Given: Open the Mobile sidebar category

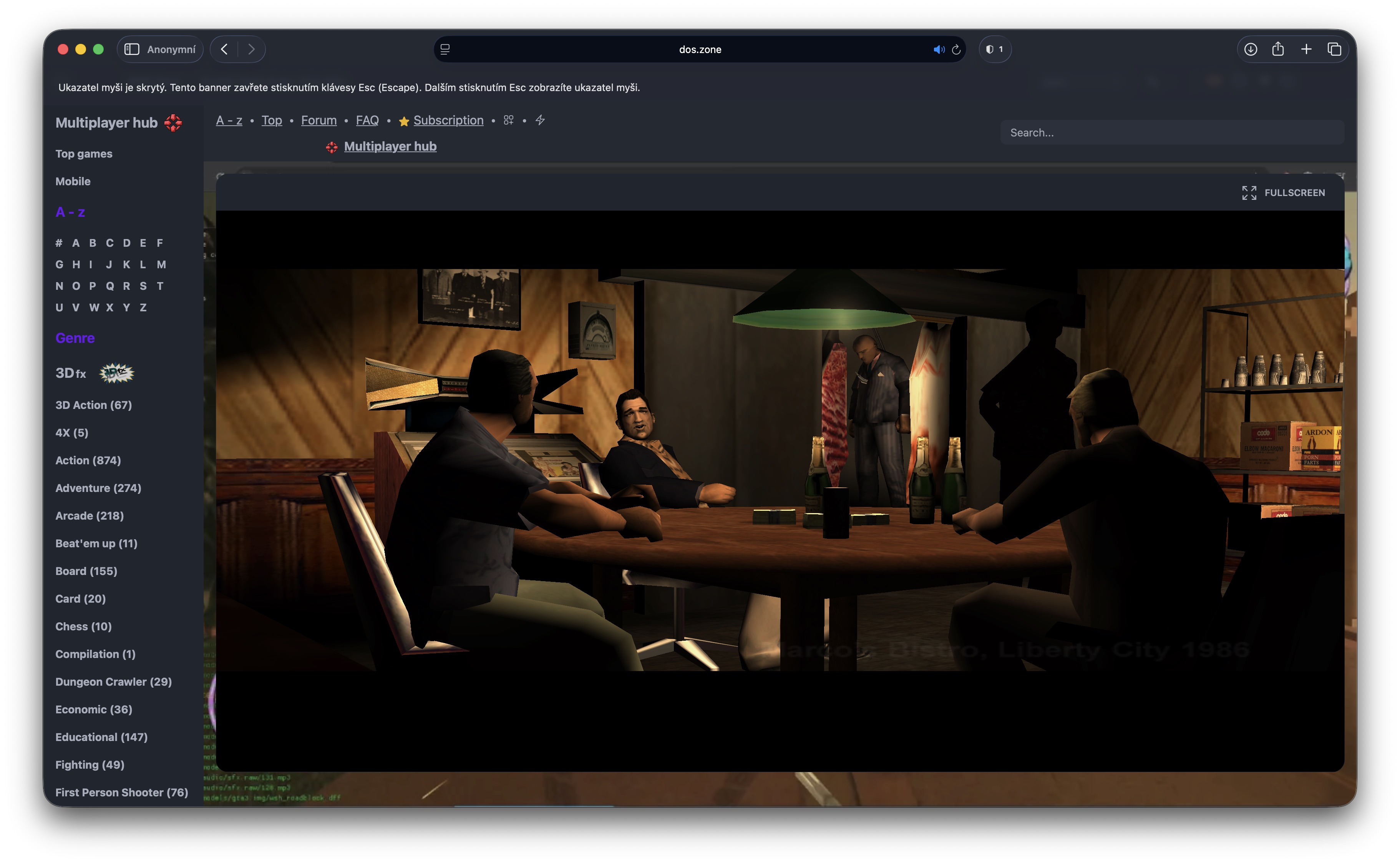Looking at the screenshot, I should click(x=73, y=182).
